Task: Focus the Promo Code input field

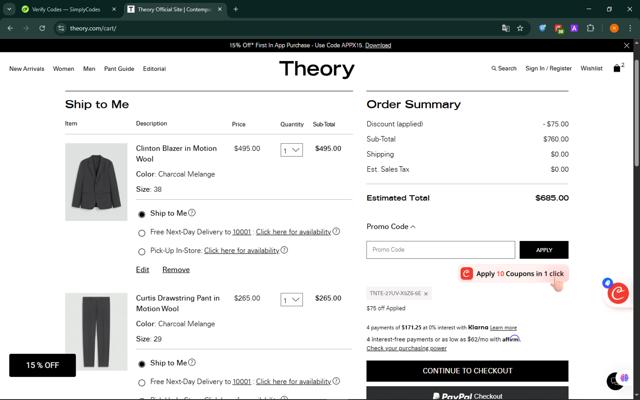Action: (x=440, y=250)
